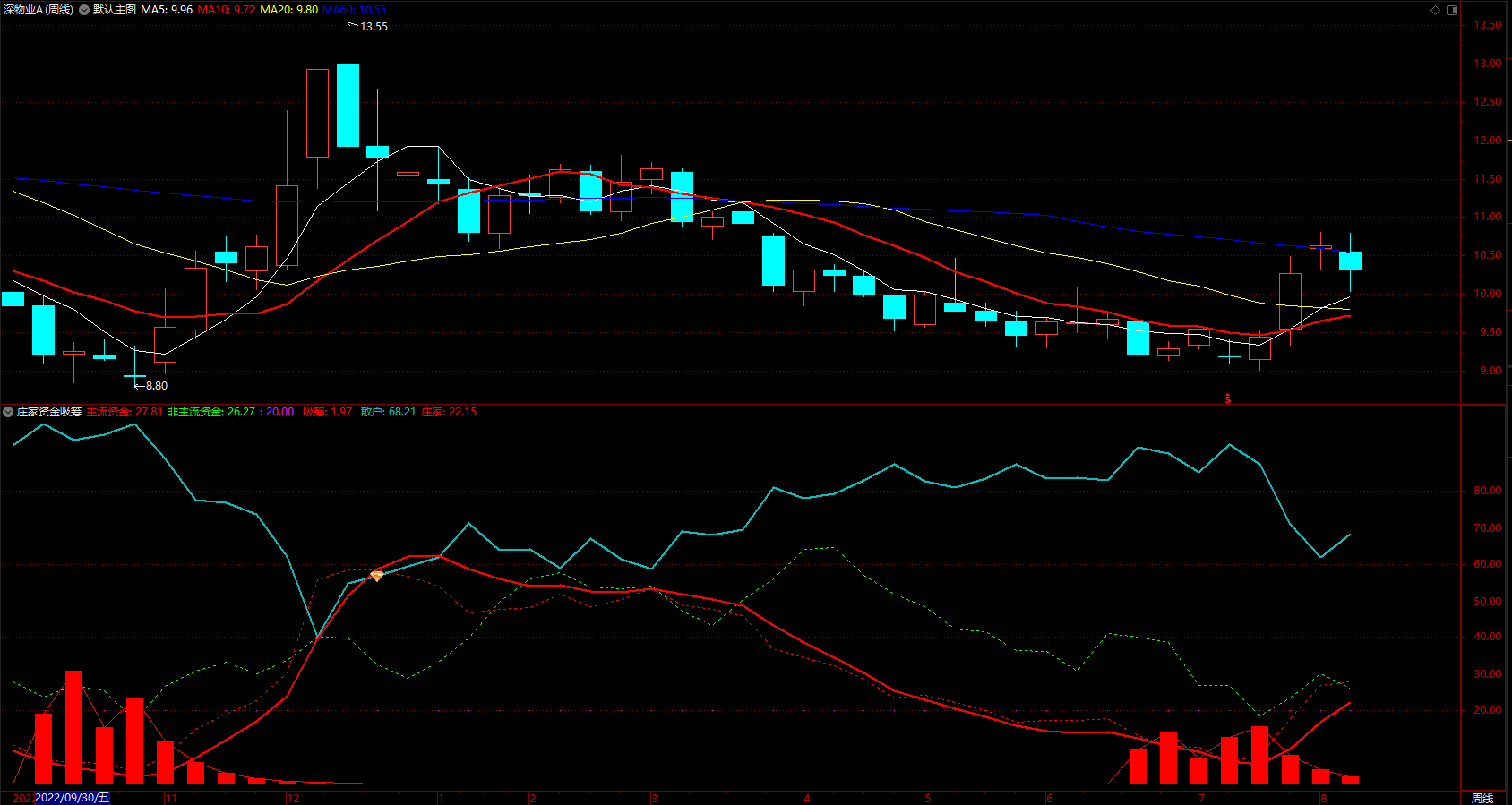Viewport: 1512px width, 805px height.
Task: Click the 9.00 price axis label
Action: (x=1491, y=371)
